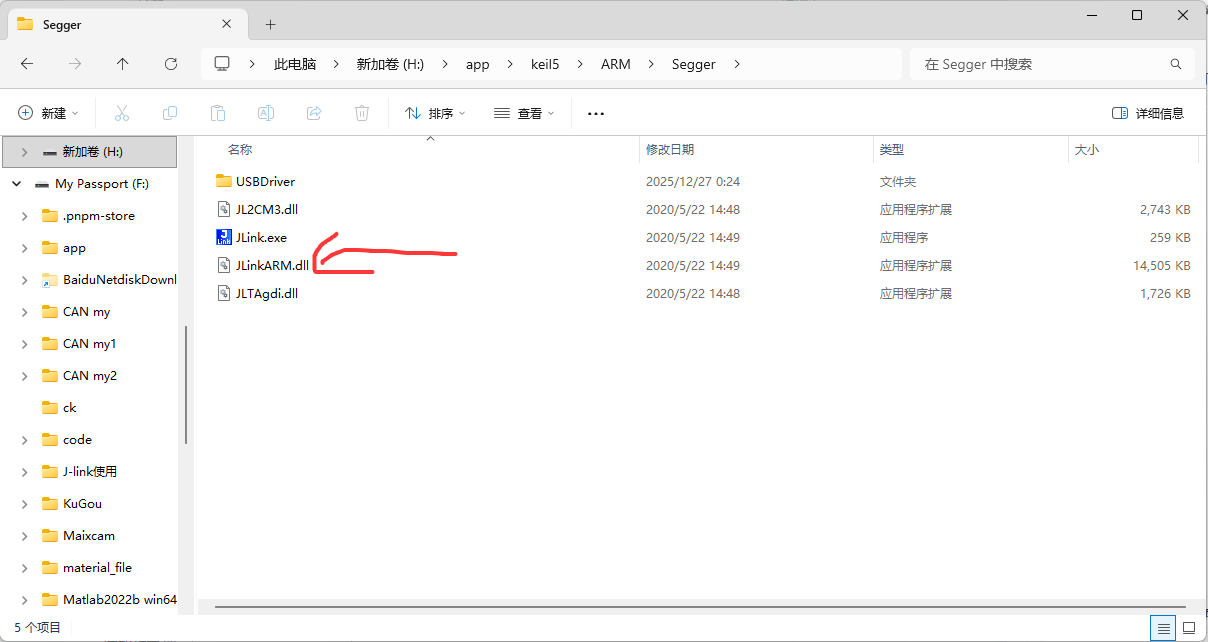Switch to large icons view layout

pos(1187,628)
